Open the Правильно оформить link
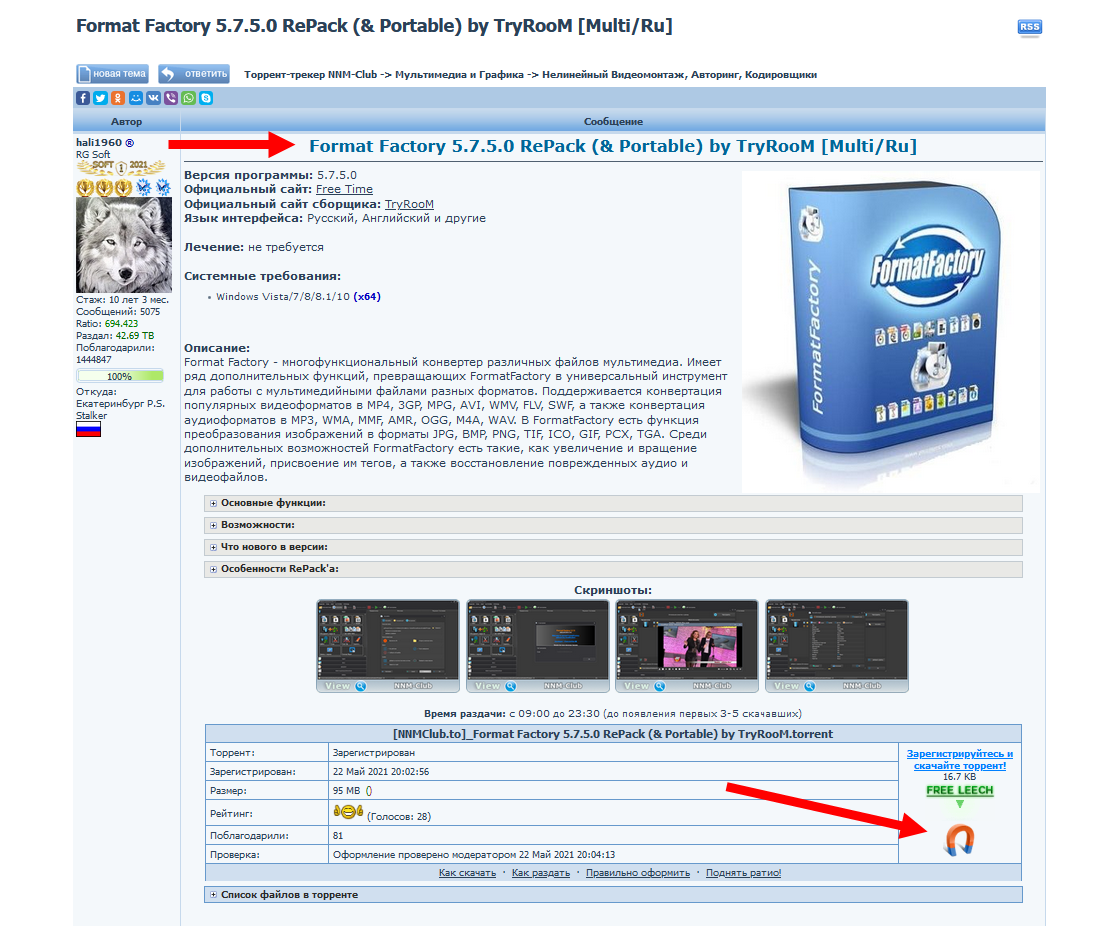Image resolution: width=1110 pixels, height=926 pixels. click(638, 873)
